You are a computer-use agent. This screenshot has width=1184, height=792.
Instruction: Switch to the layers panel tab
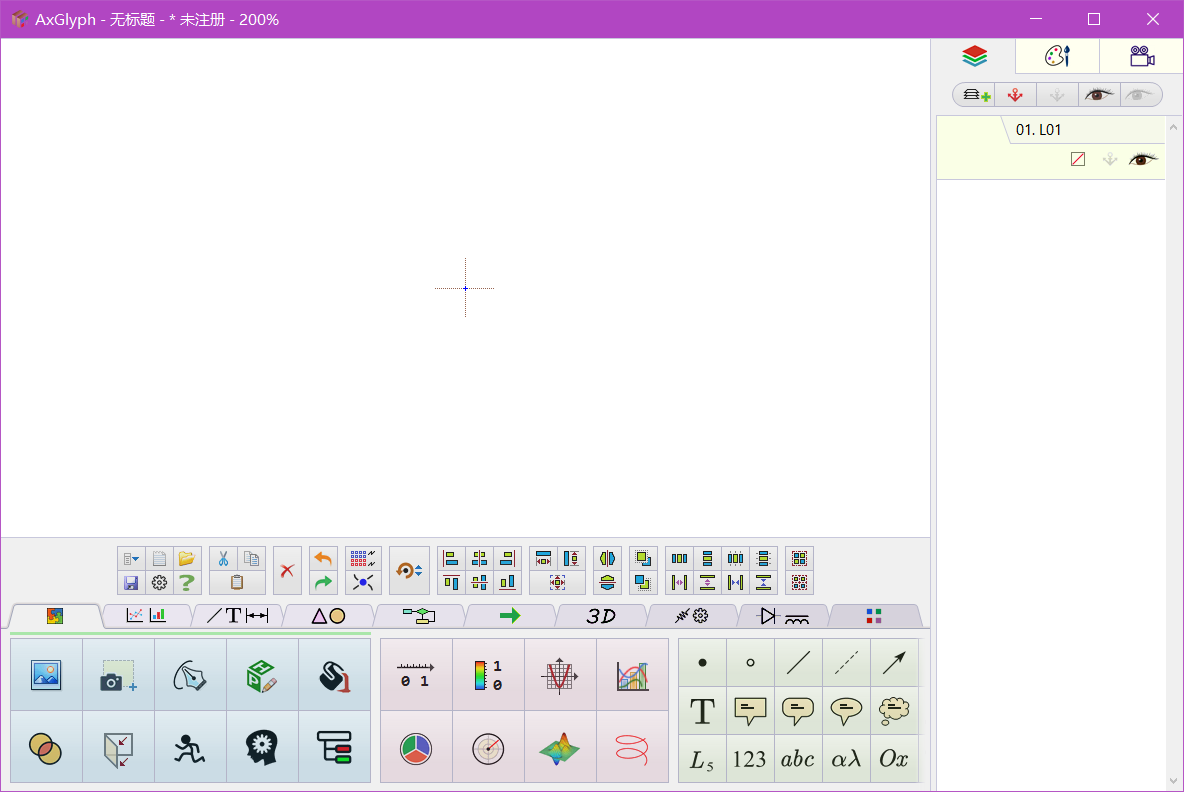(x=974, y=57)
